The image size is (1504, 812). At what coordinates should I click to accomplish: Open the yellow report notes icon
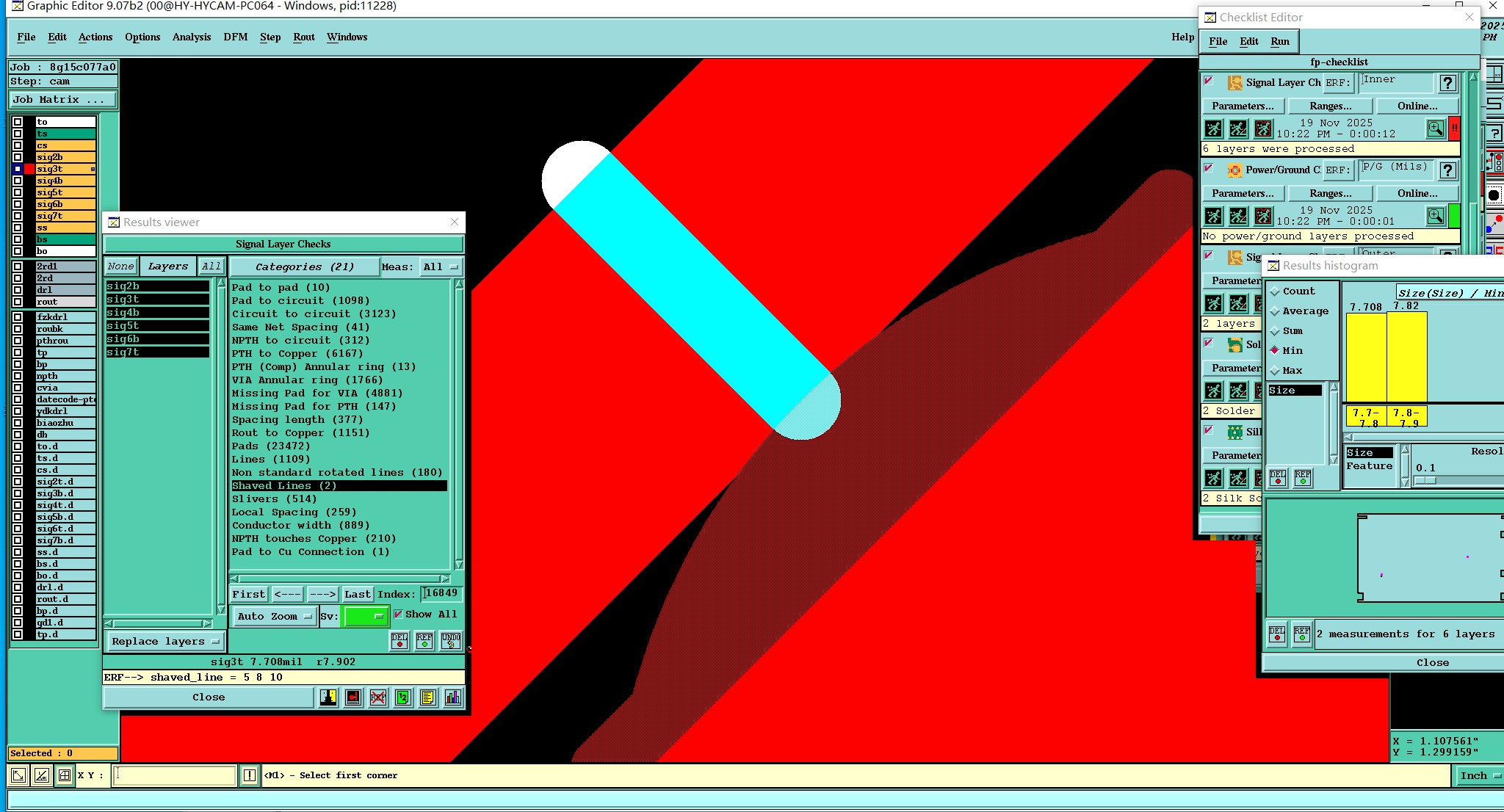[428, 697]
